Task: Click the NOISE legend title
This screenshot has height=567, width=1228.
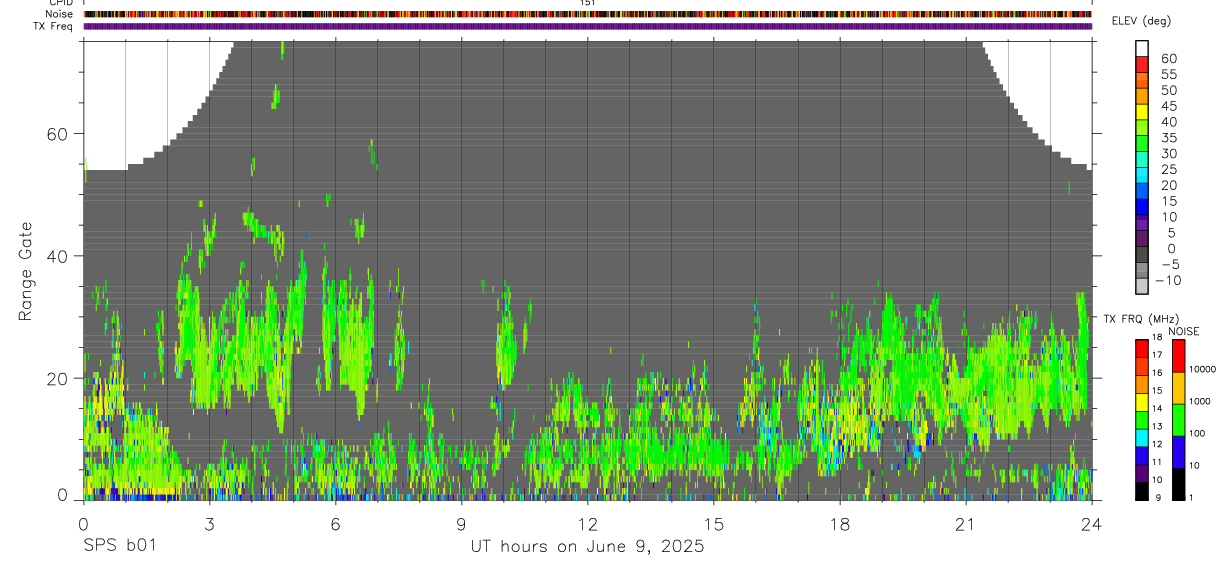Action: tap(1184, 331)
